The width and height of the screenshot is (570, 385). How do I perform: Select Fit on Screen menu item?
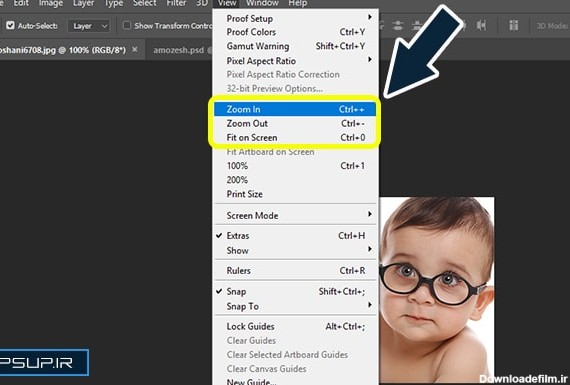(x=295, y=138)
